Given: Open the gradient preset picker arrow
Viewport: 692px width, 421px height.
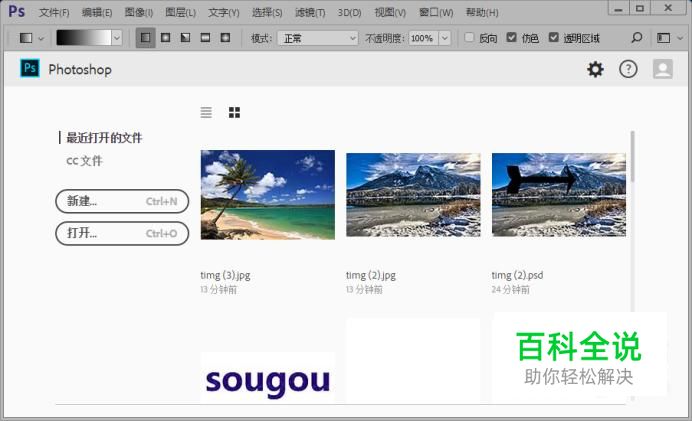Looking at the screenshot, I should (x=117, y=38).
